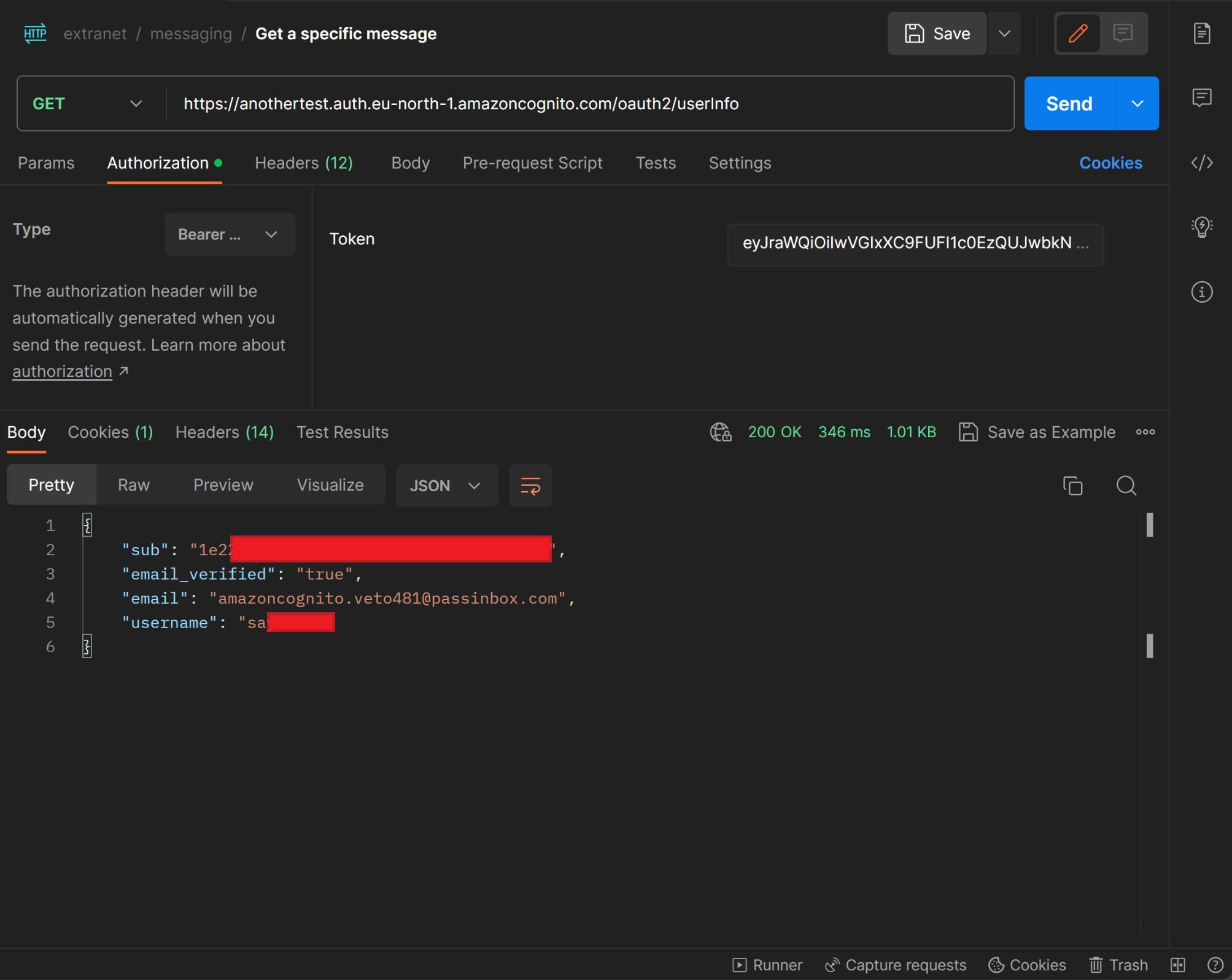
Task: Click the Capture requests icon
Action: [832, 965]
